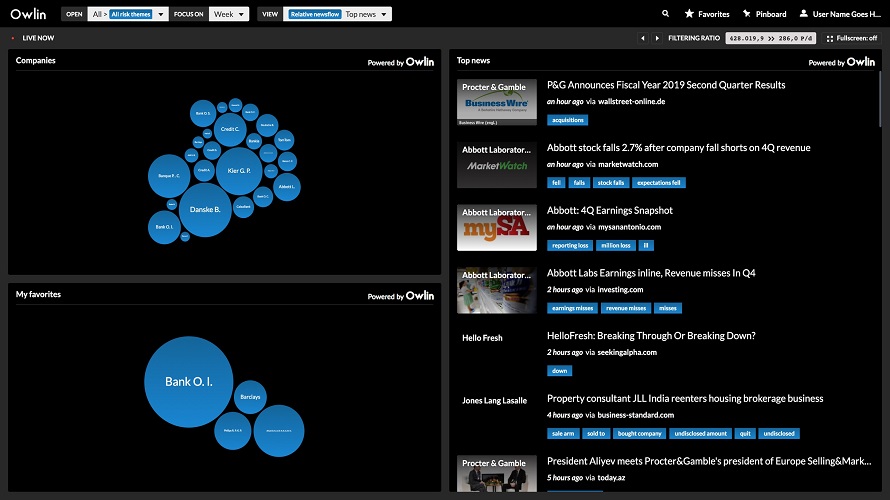Image resolution: width=890 pixels, height=500 pixels.
Task: Go to previous with left arrow
Action: [643, 38]
